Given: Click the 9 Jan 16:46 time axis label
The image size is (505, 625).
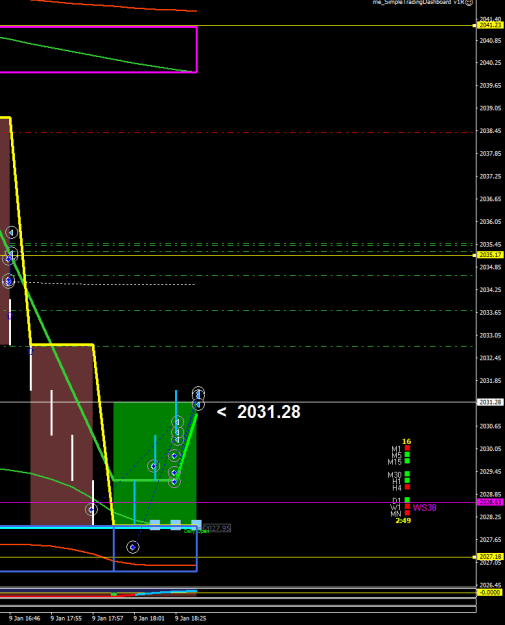Looking at the screenshot, I should point(24,618).
